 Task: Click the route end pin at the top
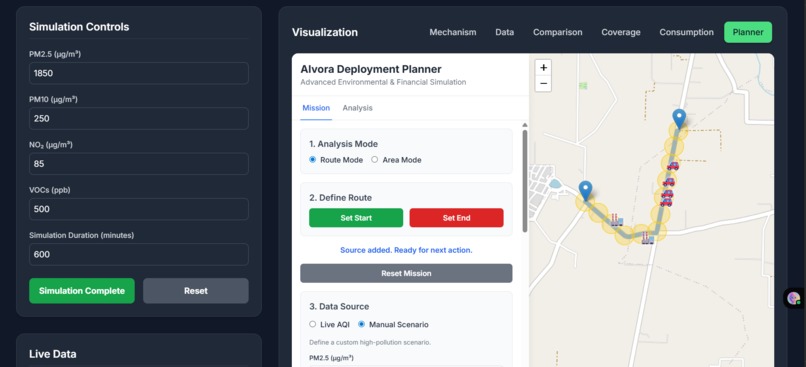coord(679,119)
